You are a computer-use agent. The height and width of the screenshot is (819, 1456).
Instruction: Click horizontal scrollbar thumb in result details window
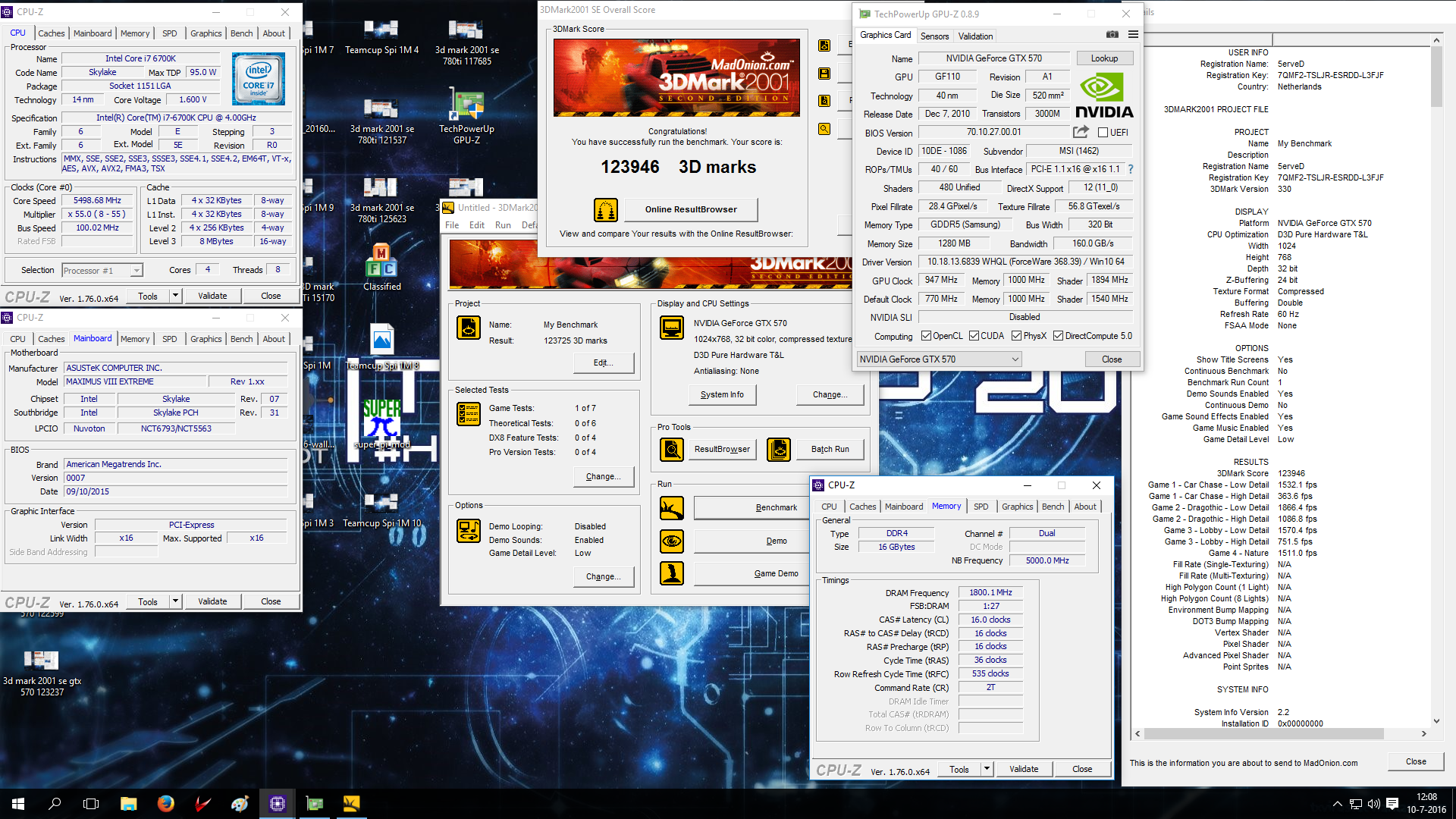click(1264, 733)
